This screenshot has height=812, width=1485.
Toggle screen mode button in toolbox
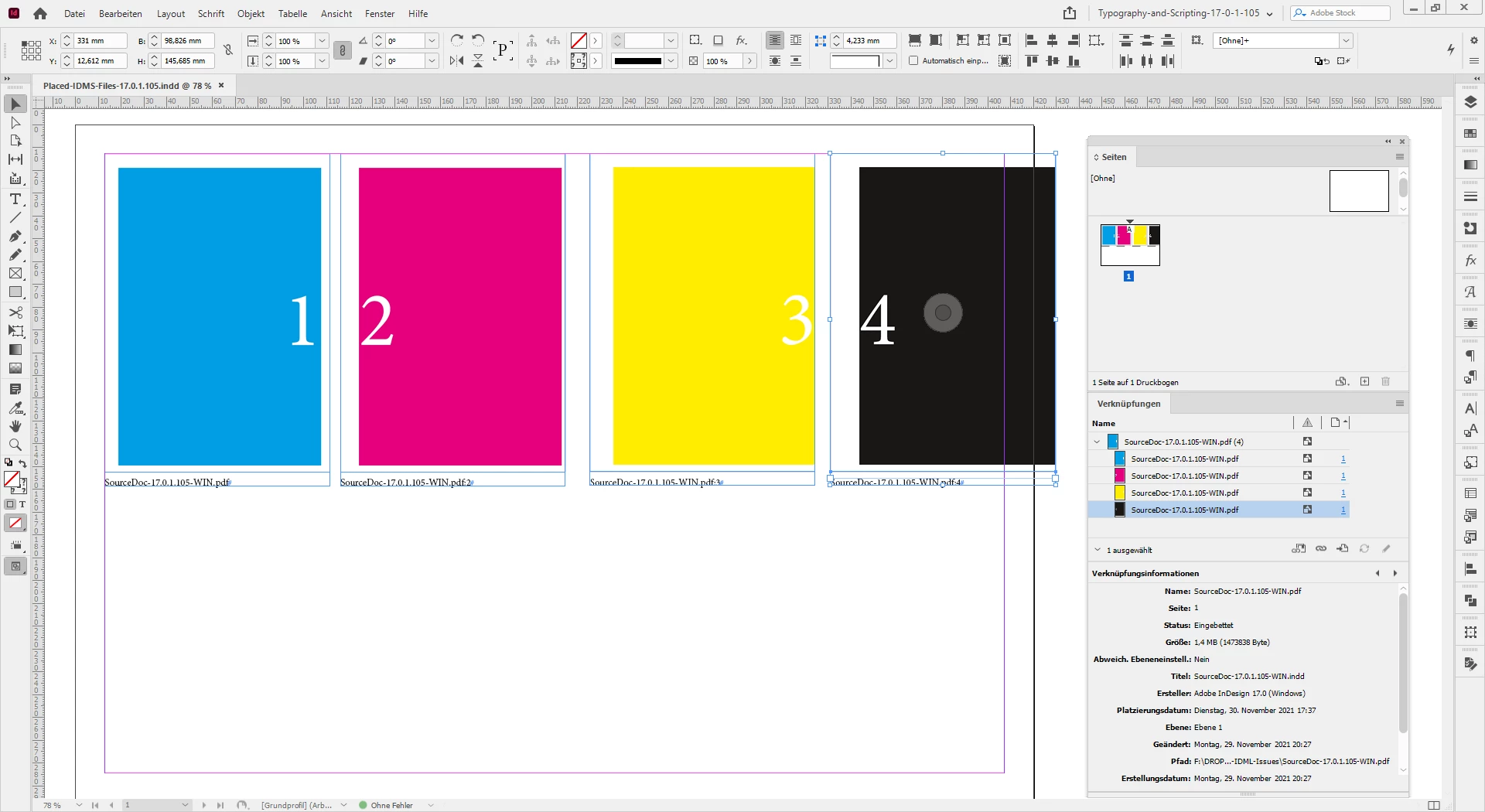click(x=15, y=566)
